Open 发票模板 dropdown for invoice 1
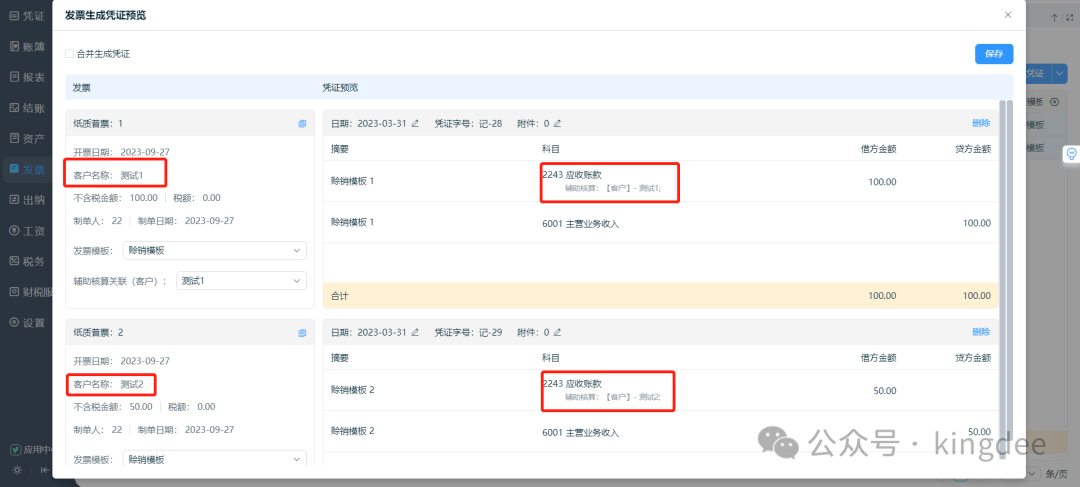The height and width of the screenshot is (487, 1080). click(215, 250)
